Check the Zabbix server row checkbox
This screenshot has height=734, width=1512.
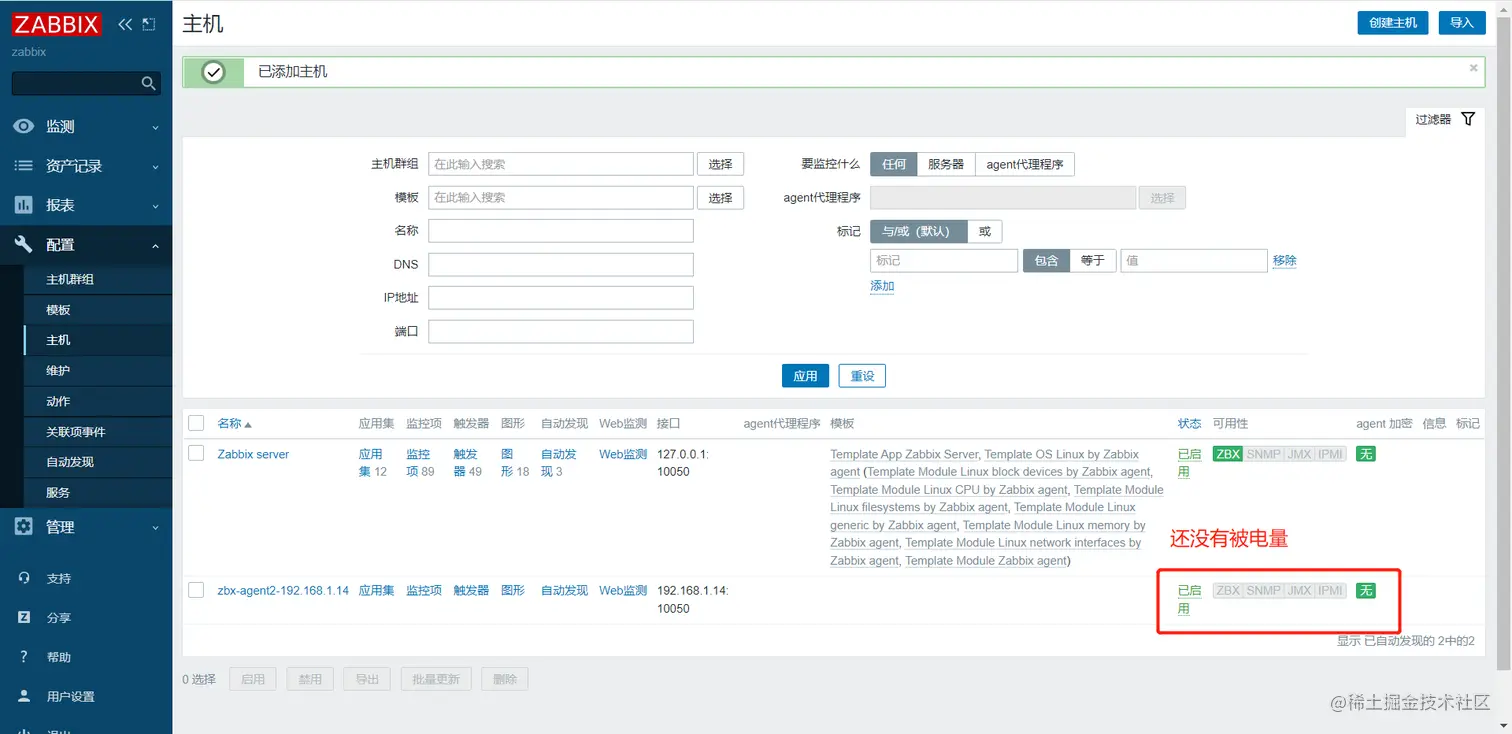point(196,454)
